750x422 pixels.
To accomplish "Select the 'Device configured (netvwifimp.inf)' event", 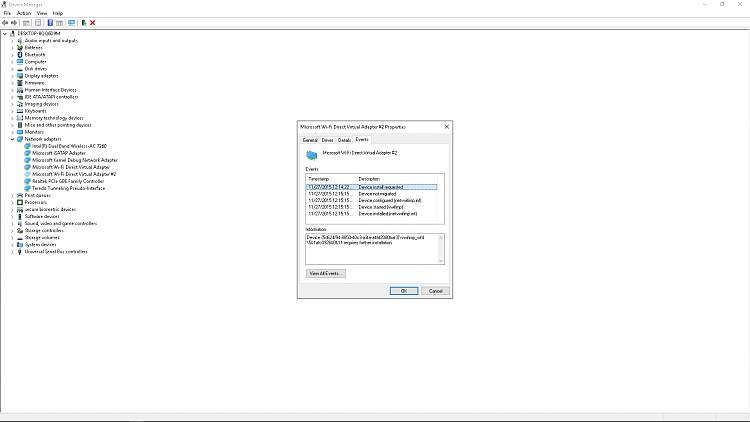I will 372,200.
